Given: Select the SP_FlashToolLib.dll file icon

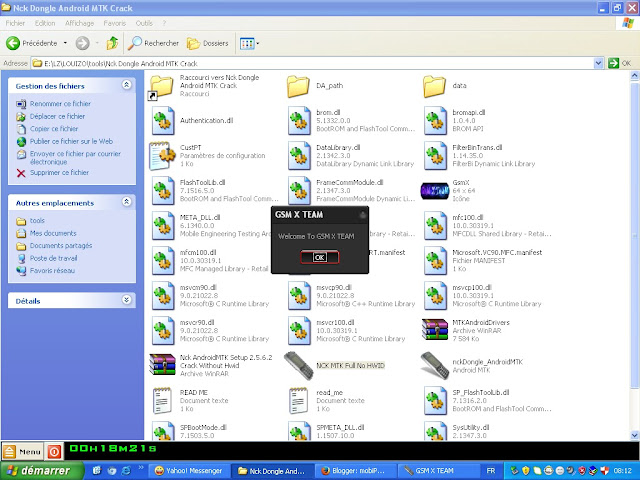Looking at the screenshot, I should click(436, 400).
